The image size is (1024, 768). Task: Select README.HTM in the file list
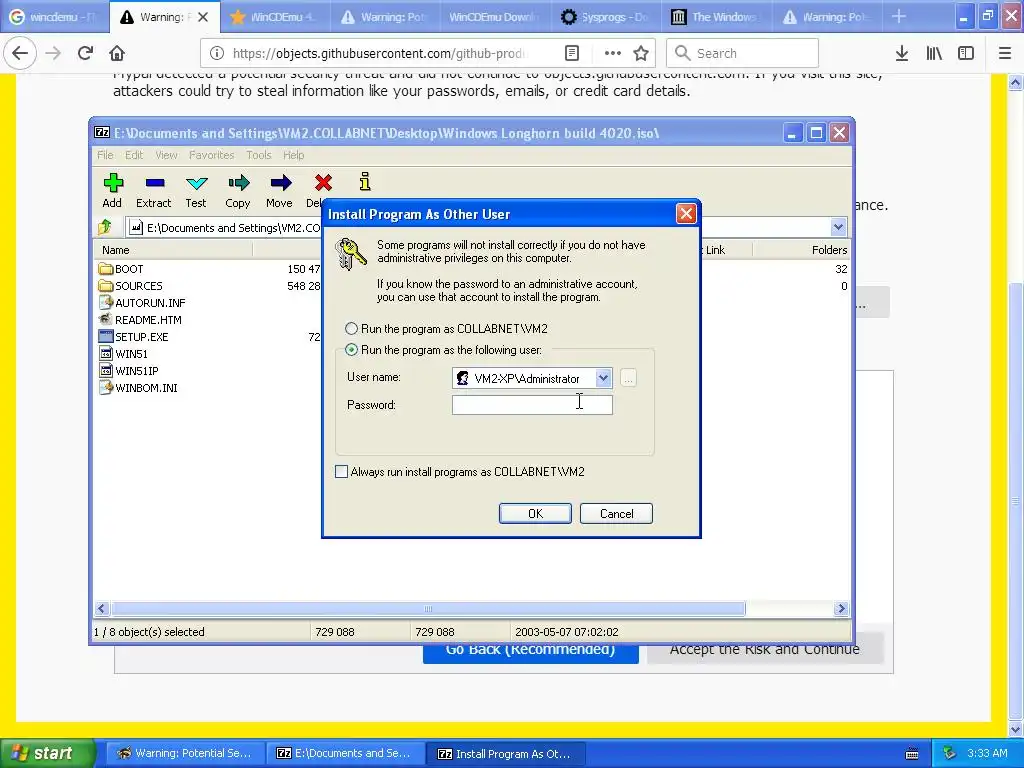point(148,319)
